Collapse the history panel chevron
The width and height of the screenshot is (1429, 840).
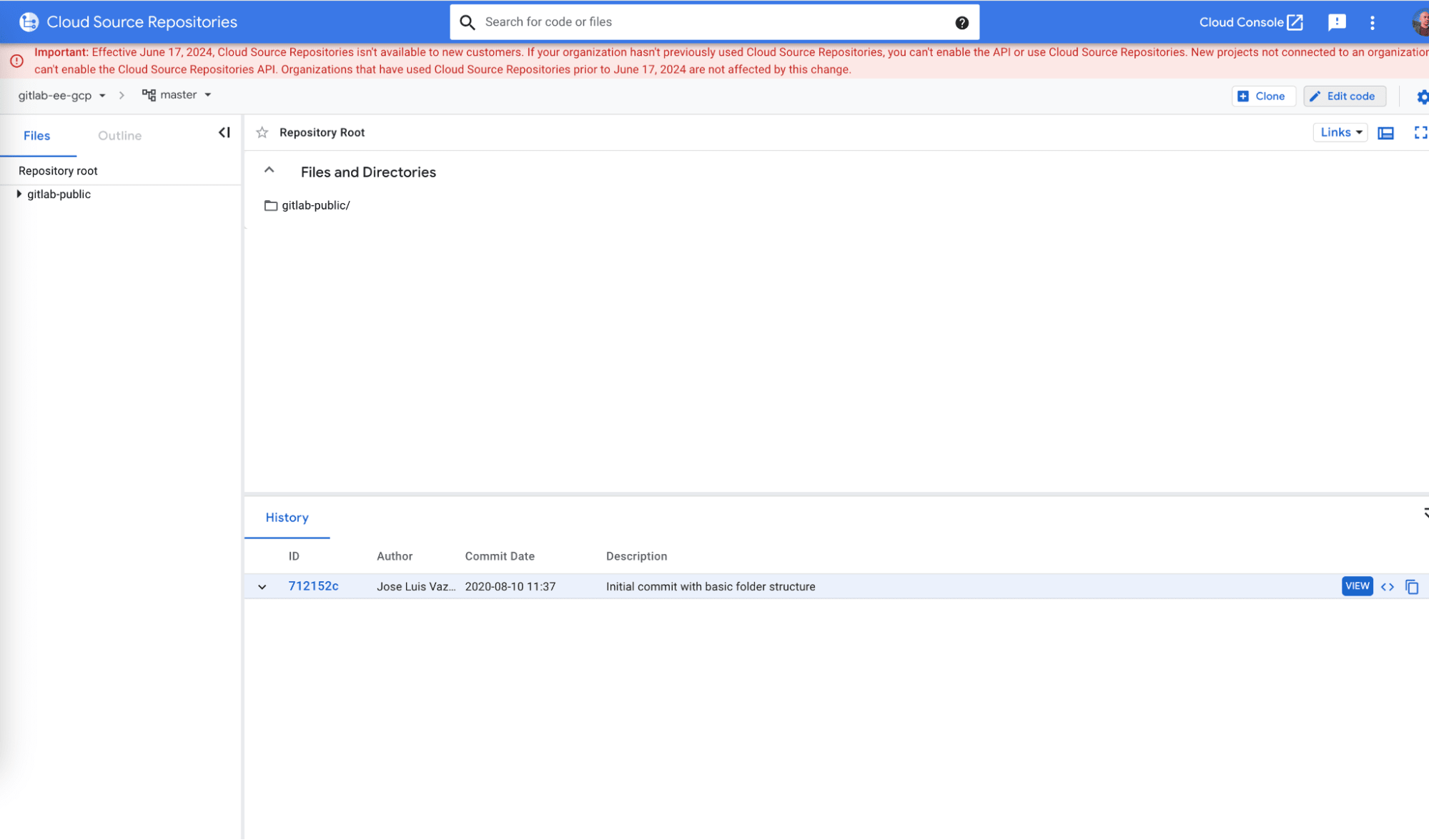pyautogui.click(x=1425, y=513)
